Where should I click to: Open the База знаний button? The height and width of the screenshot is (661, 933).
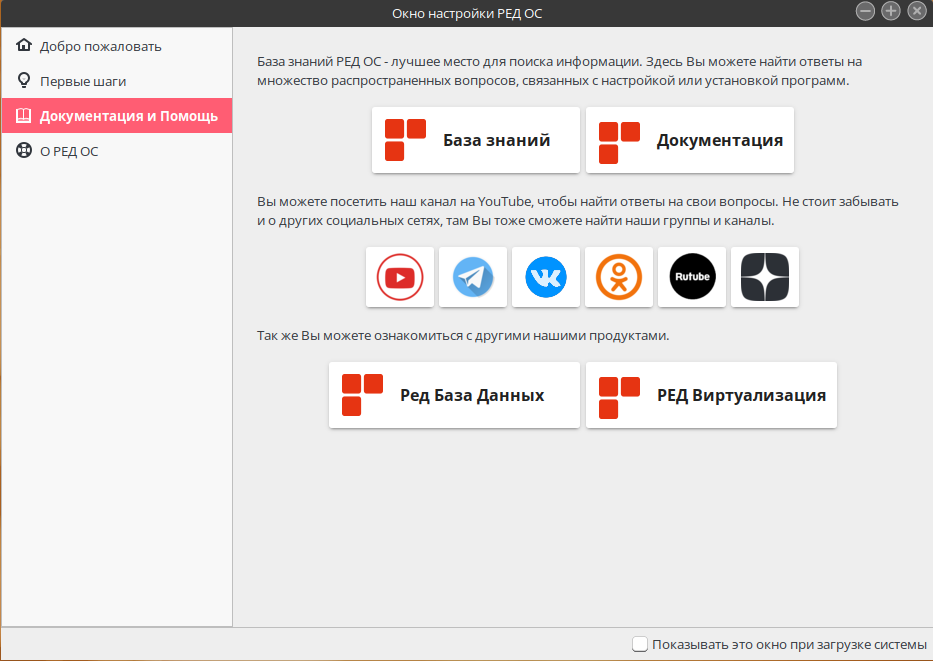[475, 140]
